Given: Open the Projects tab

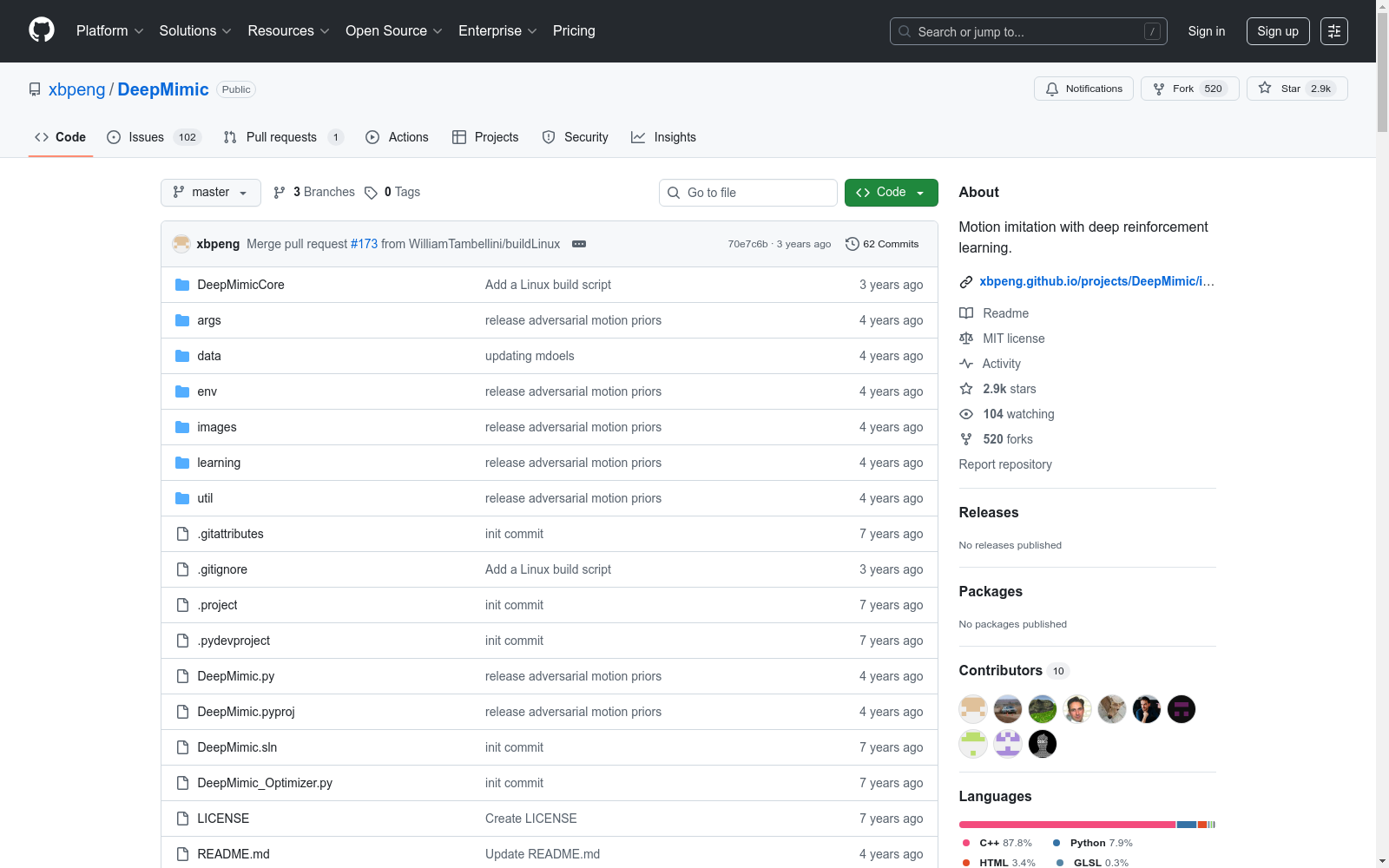Looking at the screenshot, I should [x=485, y=137].
